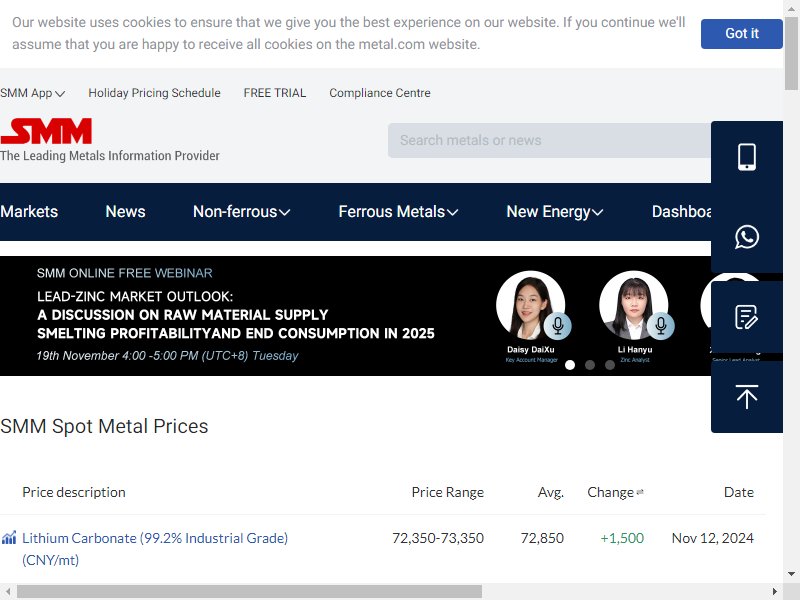Viewport: 800px width, 600px height.
Task: Open the Markets nav item
Action: tap(29, 212)
